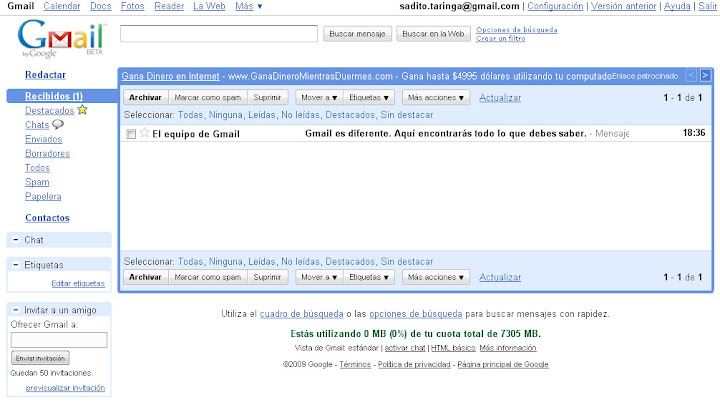Select No leídas in top Seleccionar row
This screenshot has height=405, width=720.
(x=300, y=115)
